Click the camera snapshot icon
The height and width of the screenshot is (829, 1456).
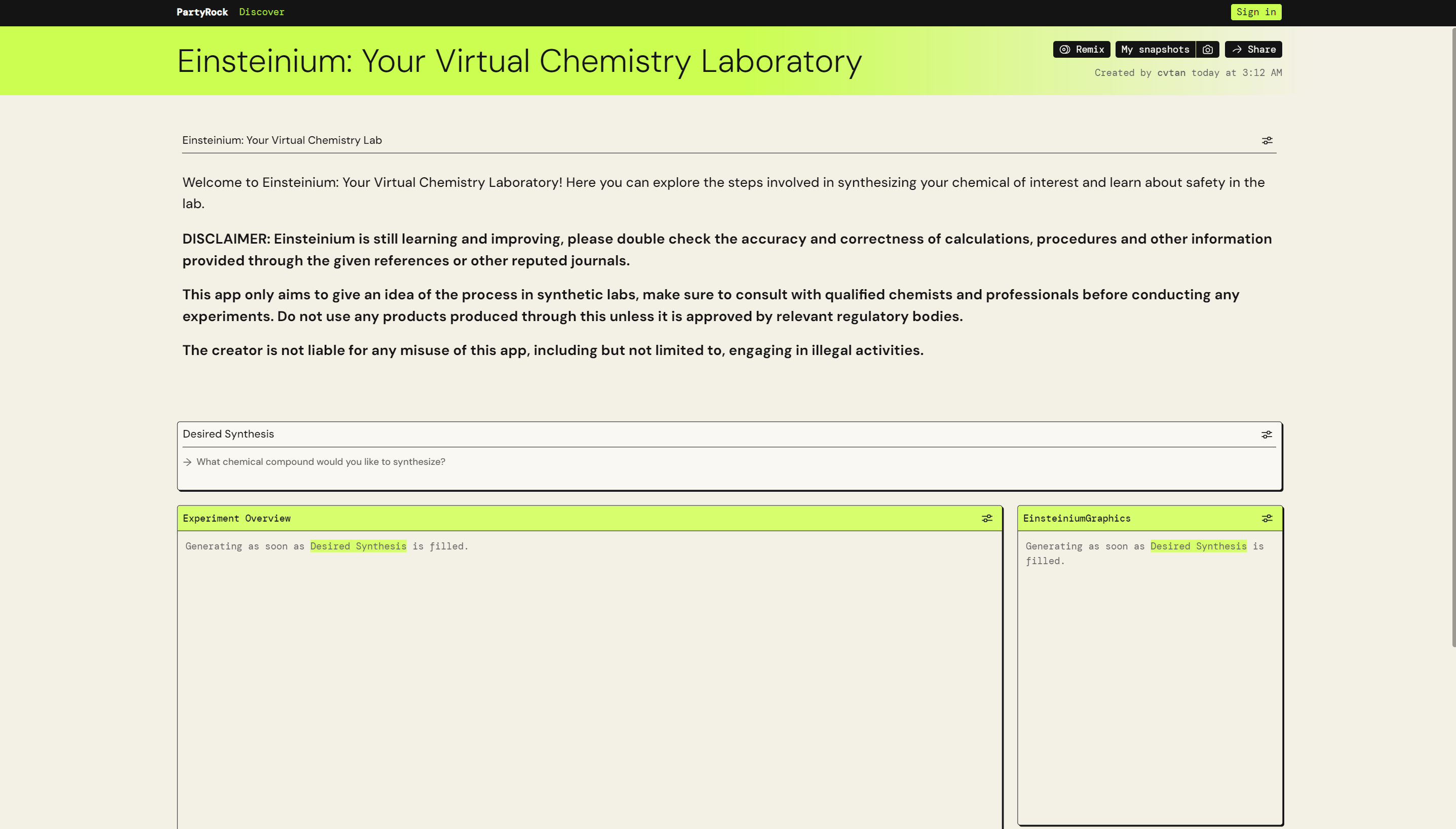[x=1207, y=50]
